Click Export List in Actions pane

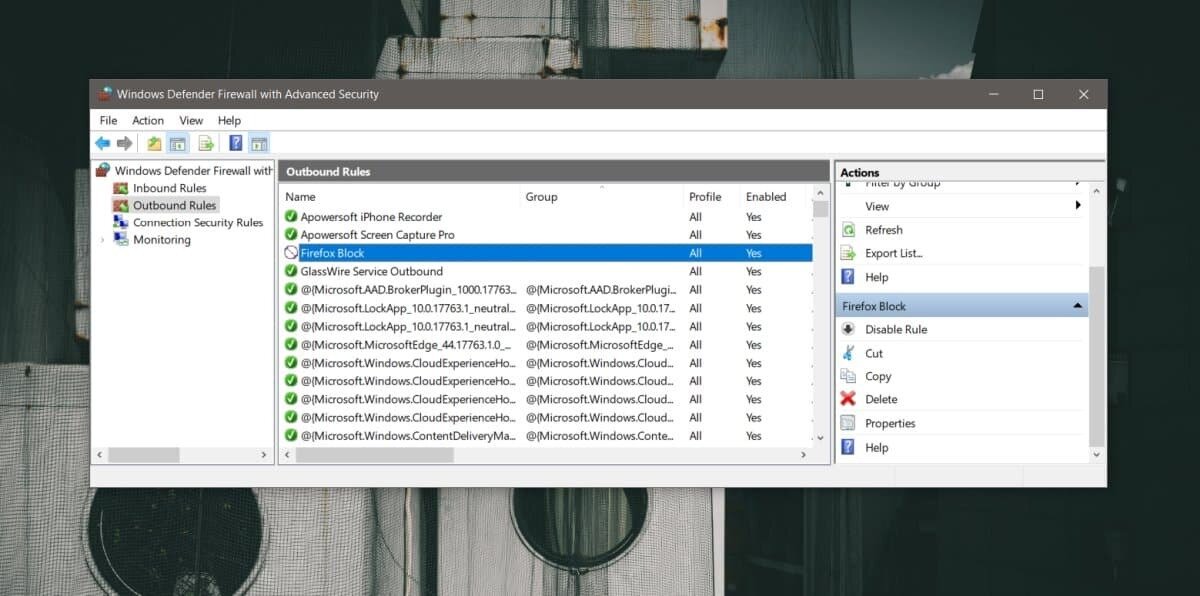click(893, 253)
